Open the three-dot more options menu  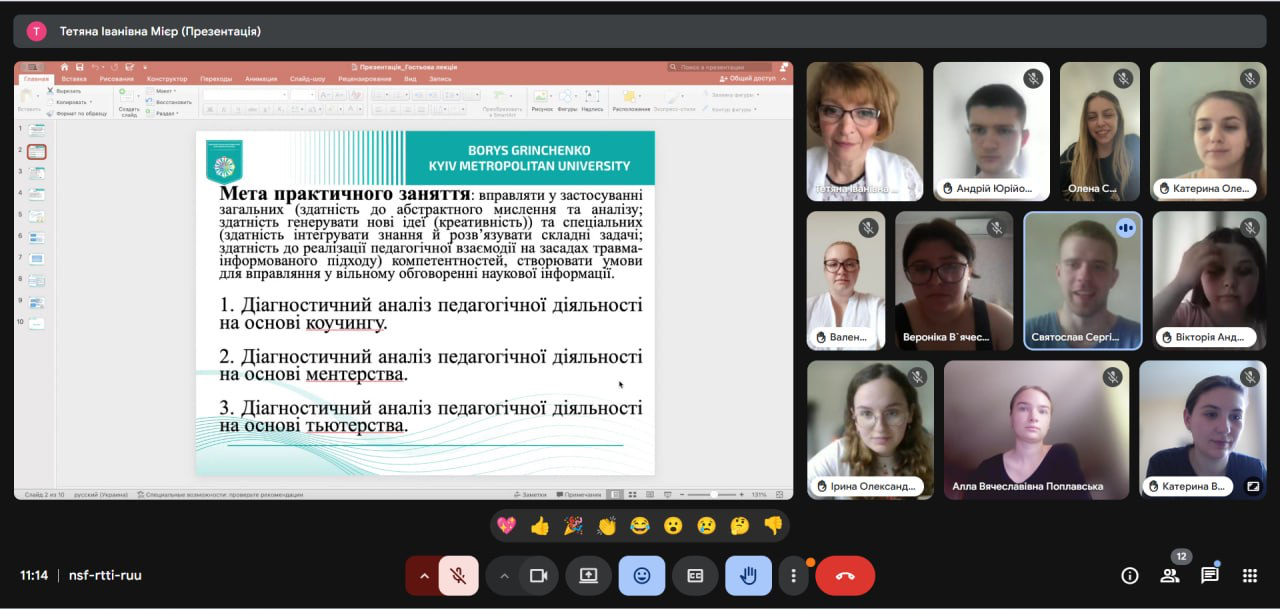tap(793, 576)
